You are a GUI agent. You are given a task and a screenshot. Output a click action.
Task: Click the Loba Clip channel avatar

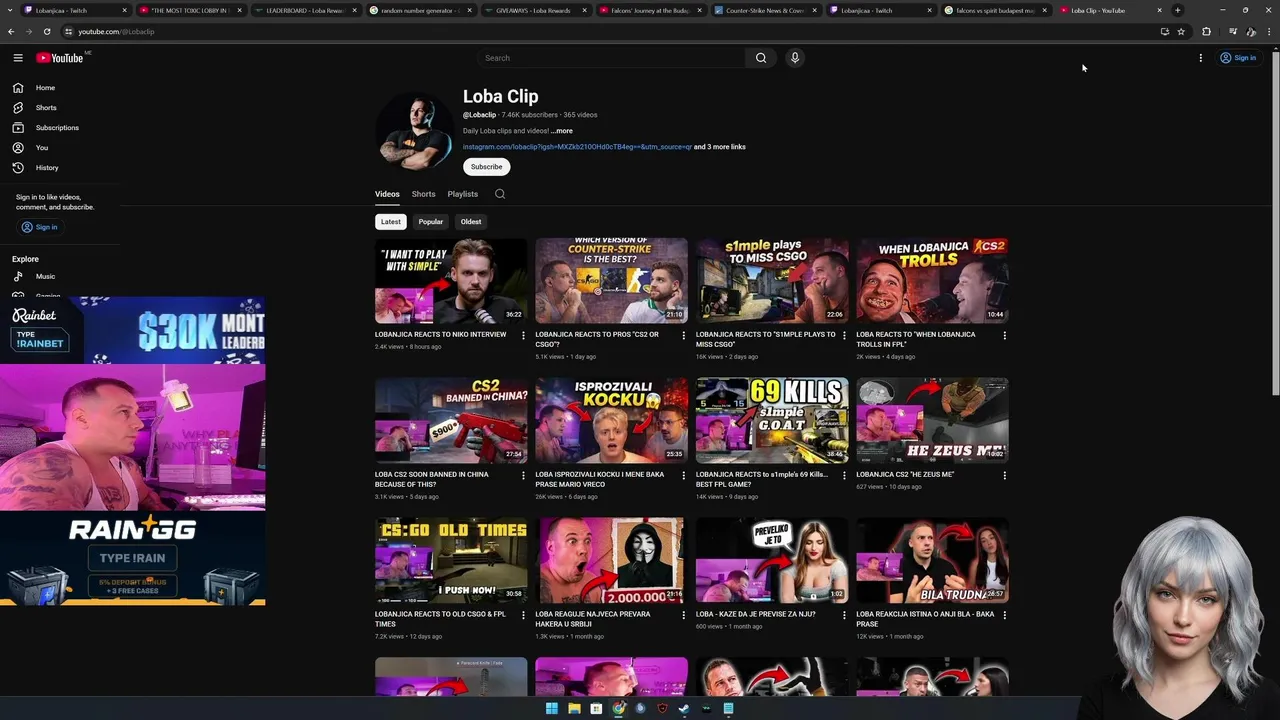point(415,133)
